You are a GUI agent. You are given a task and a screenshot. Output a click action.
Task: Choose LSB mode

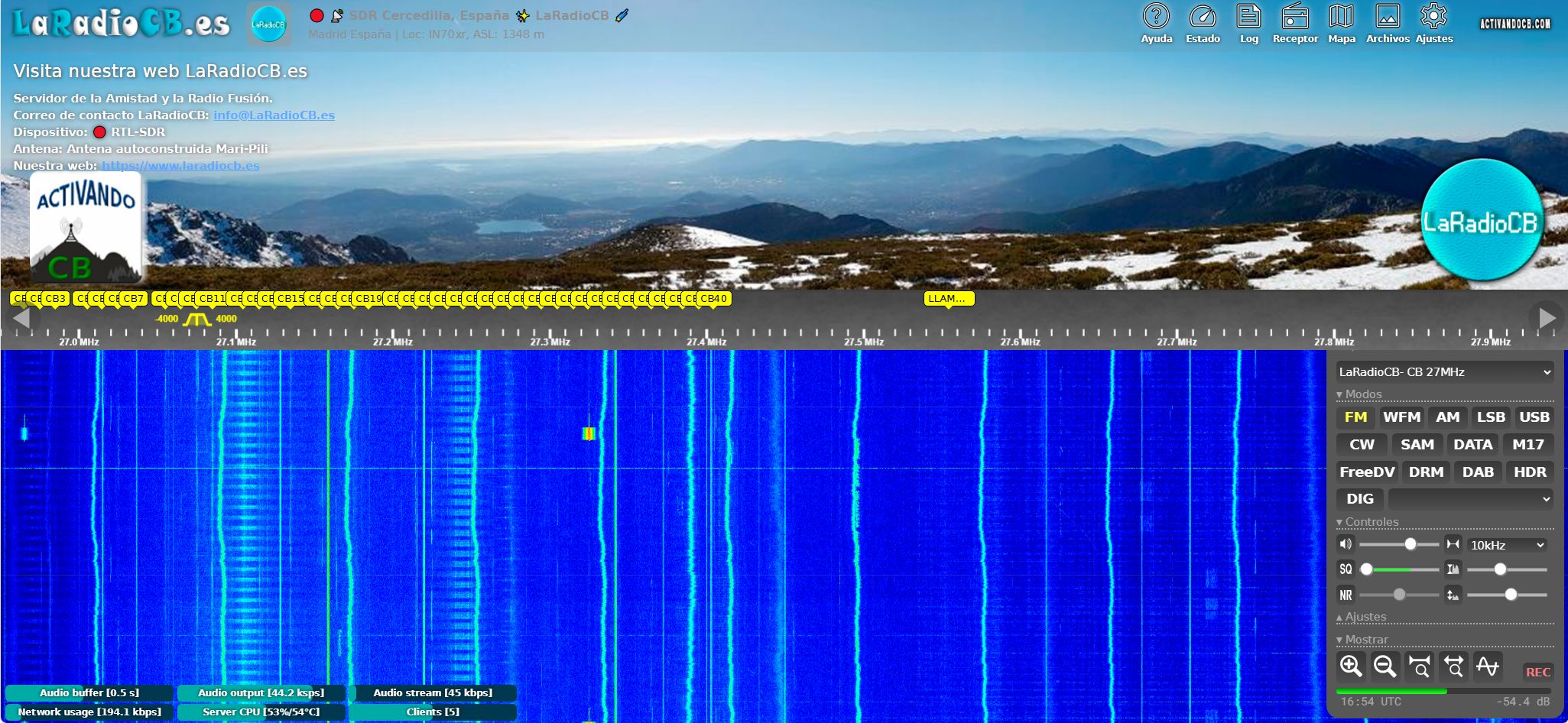(x=1491, y=417)
